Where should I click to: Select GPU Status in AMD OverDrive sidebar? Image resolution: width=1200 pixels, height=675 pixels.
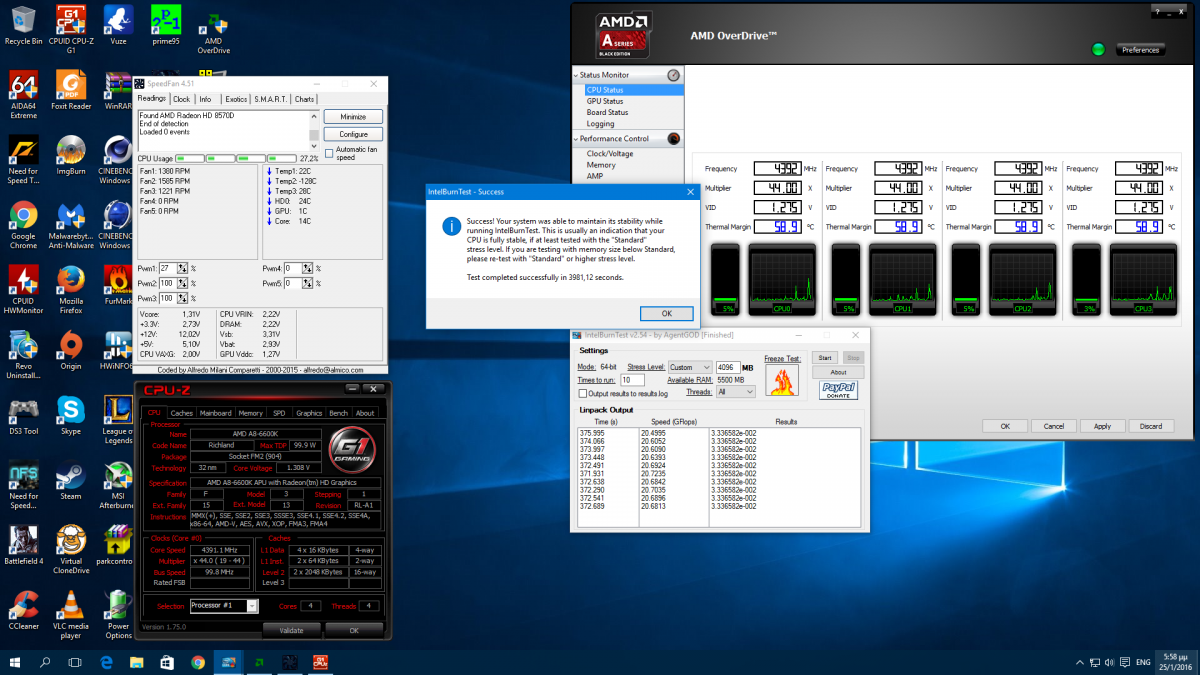point(605,101)
